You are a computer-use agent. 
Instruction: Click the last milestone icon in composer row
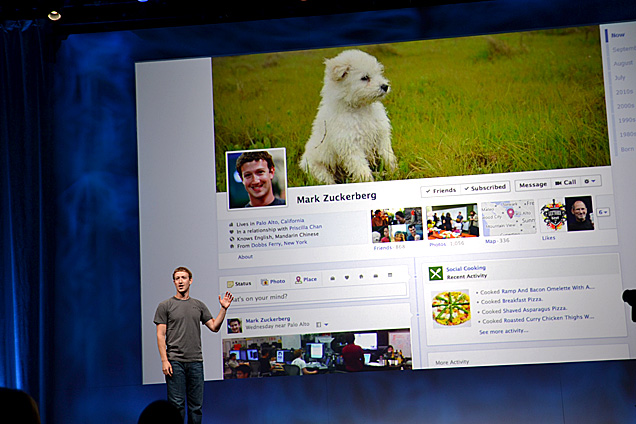390,275
